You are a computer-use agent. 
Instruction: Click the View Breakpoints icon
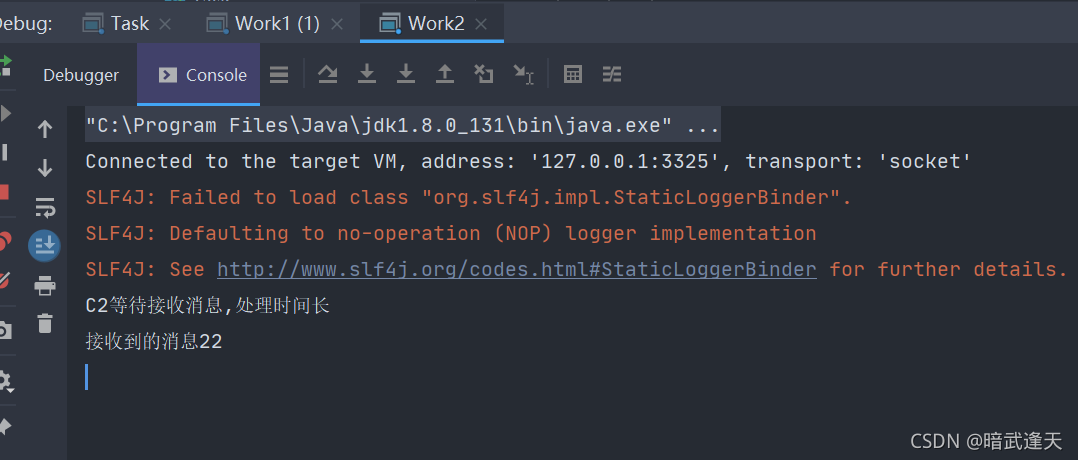click(5, 241)
